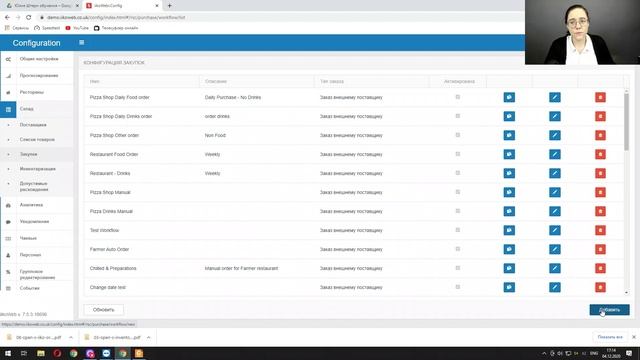Toggle activated checkbox for Pizza Shop Manual
The height and width of the screenshot is (360, 640).
(458, 192)
